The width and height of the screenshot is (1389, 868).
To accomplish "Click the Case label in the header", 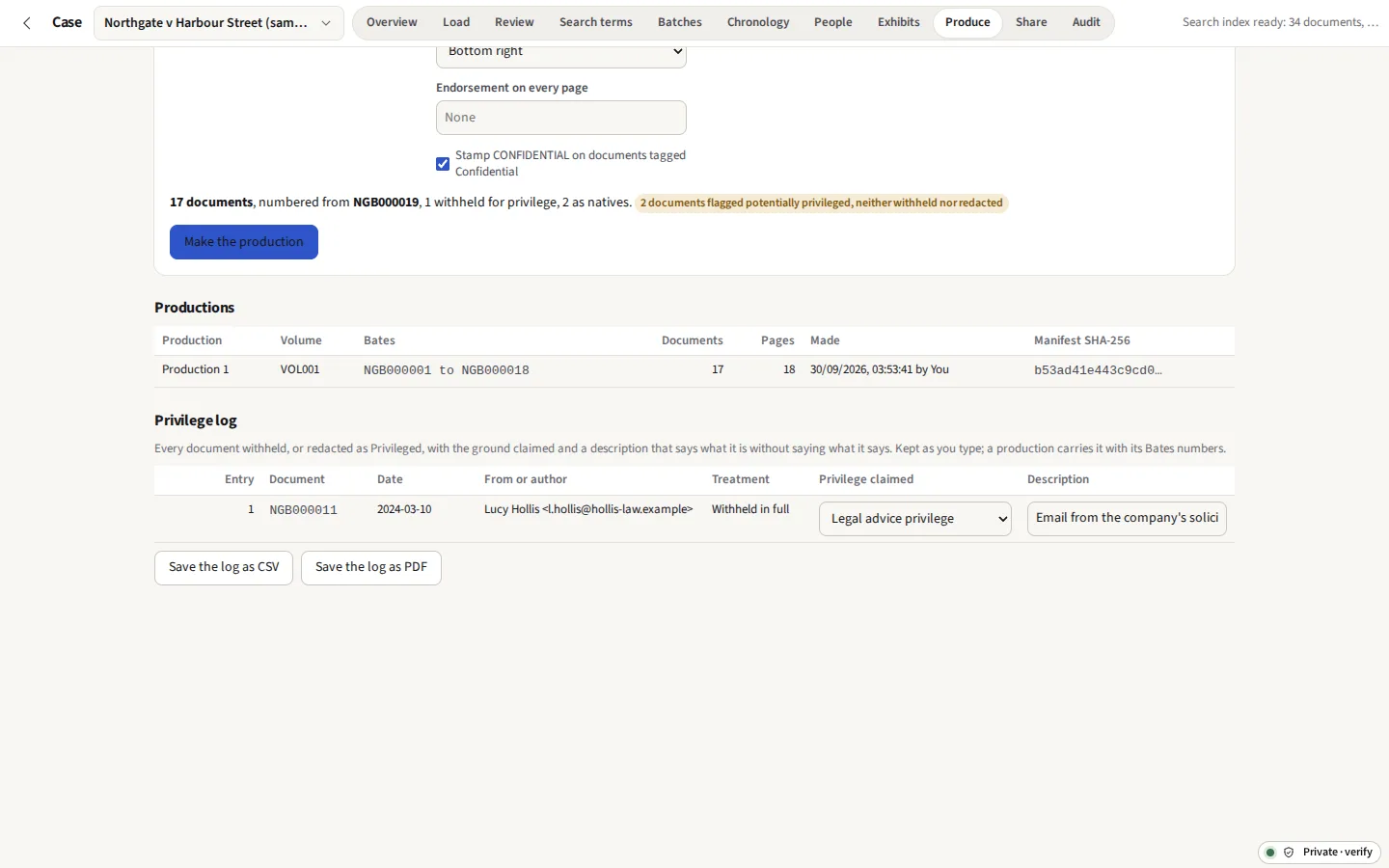I will click(x=67, y=22).
